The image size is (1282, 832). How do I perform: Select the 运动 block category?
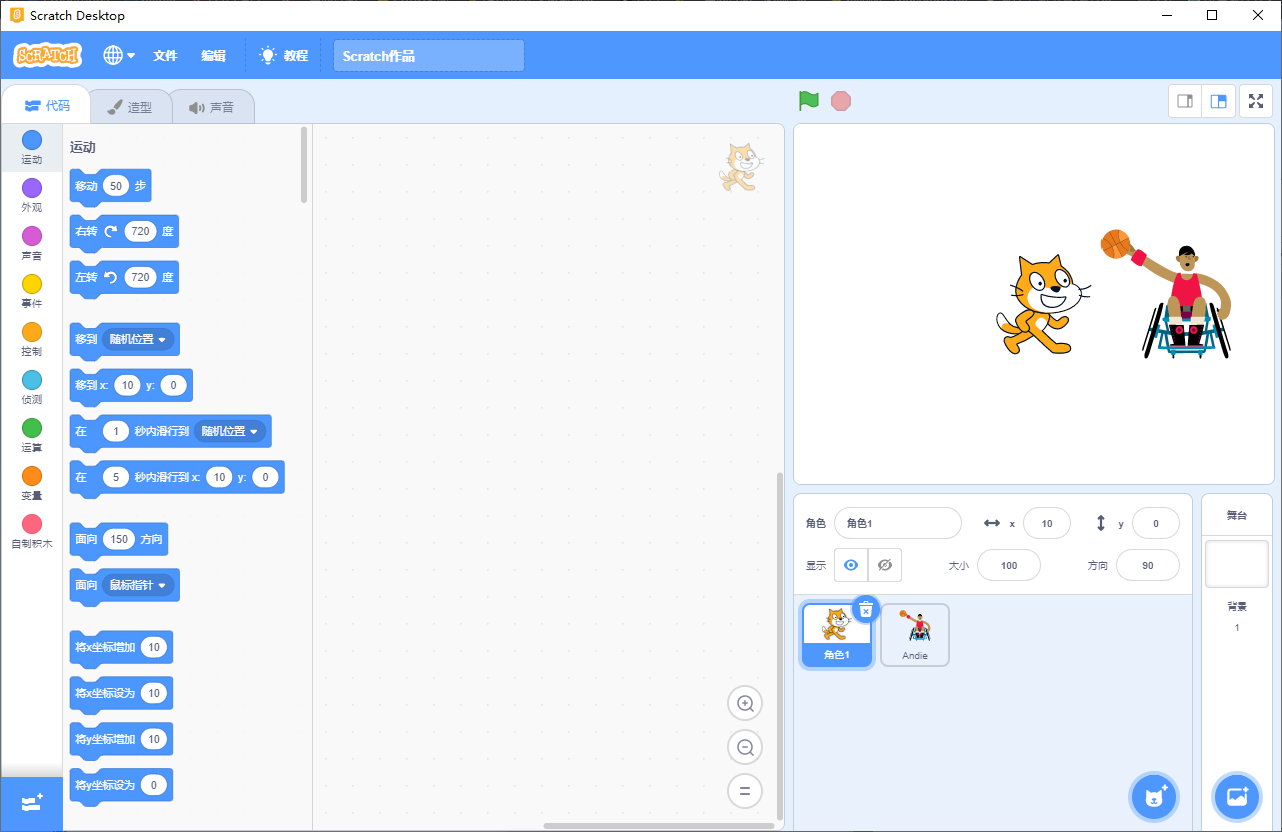click(x=32, y=147)
